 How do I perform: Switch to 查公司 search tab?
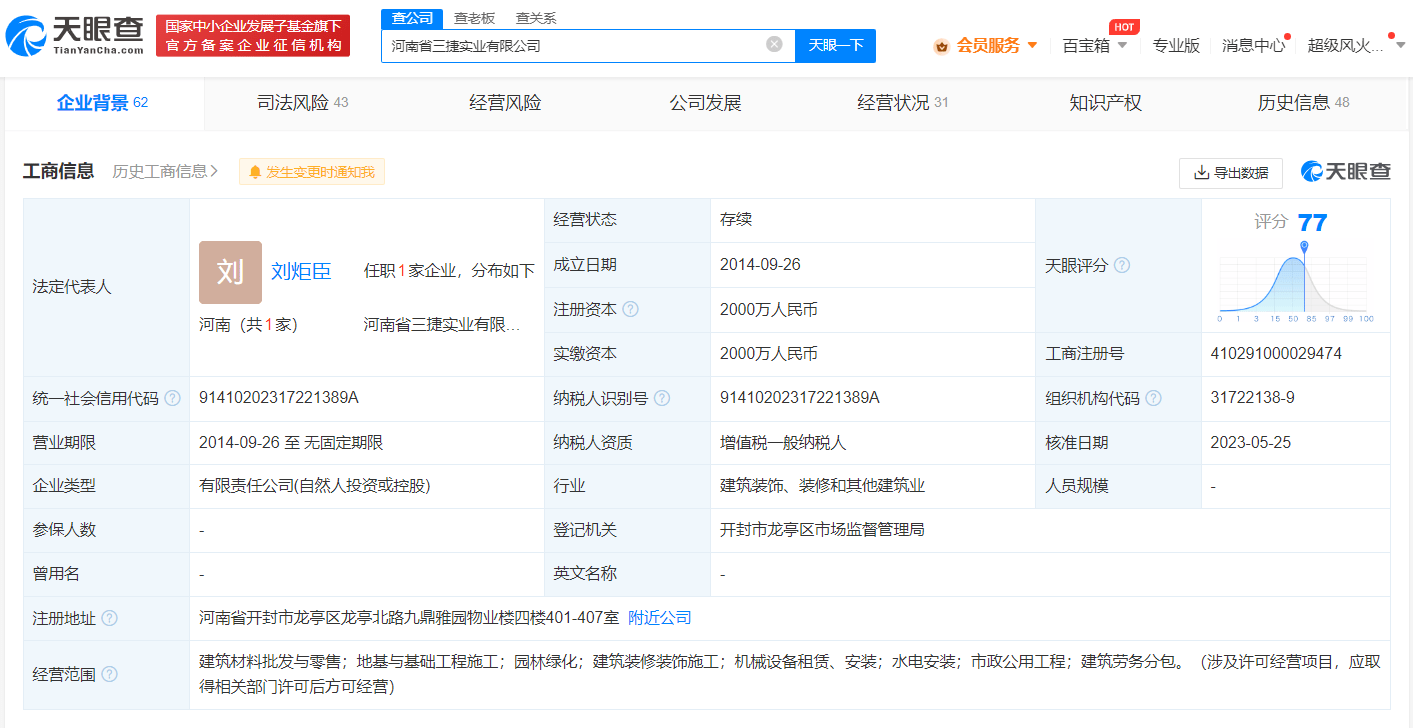[412, 18]
